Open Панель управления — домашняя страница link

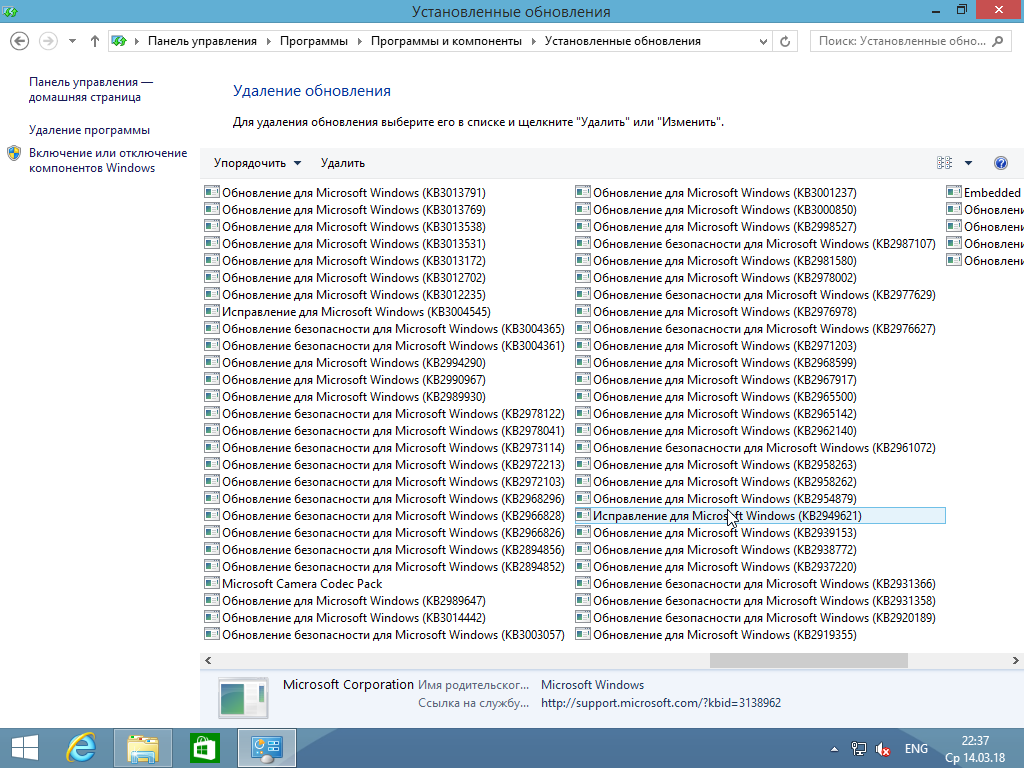(x=90, y=89)
